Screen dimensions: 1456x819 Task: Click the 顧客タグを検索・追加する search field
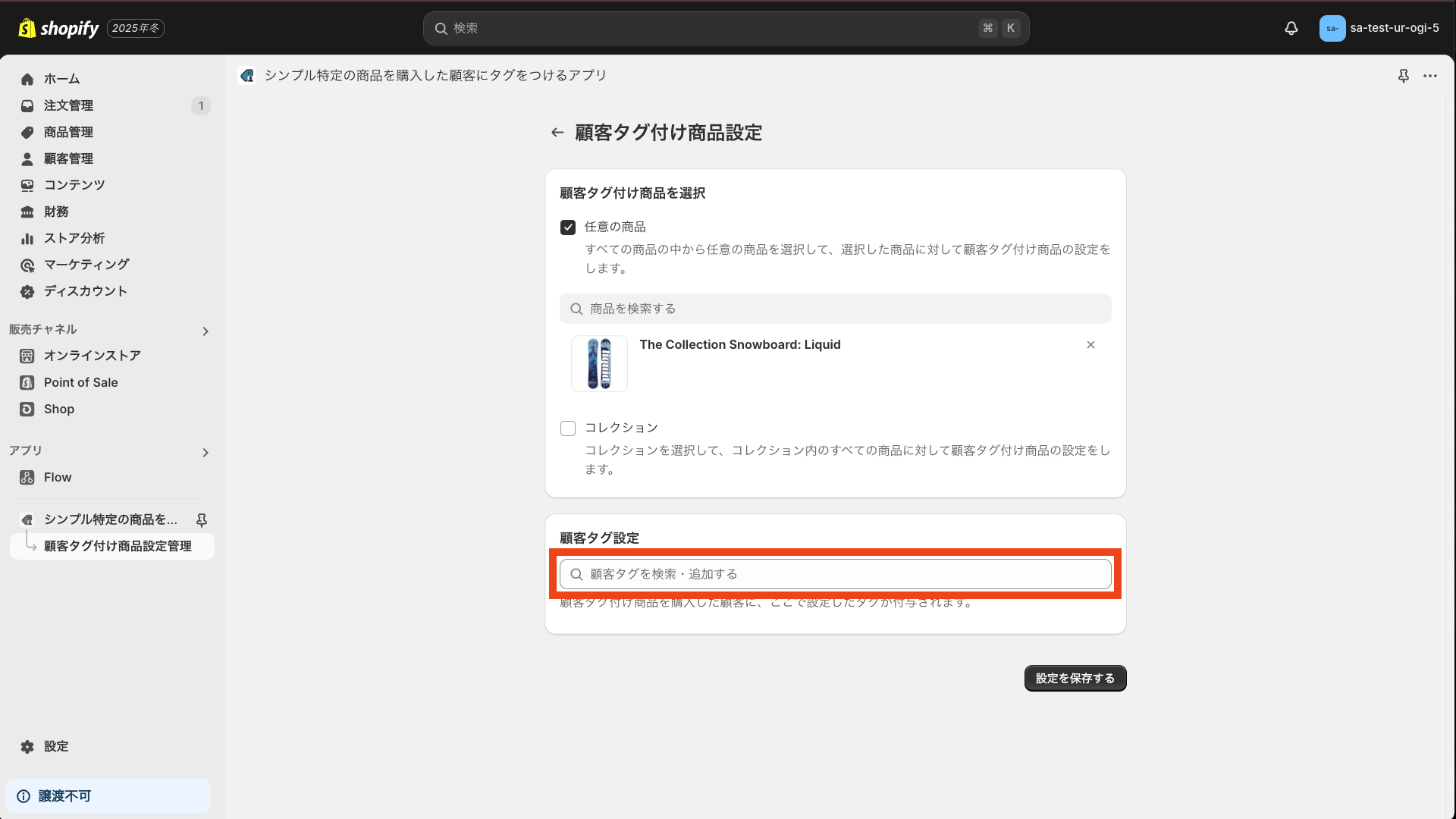point(835,574)
